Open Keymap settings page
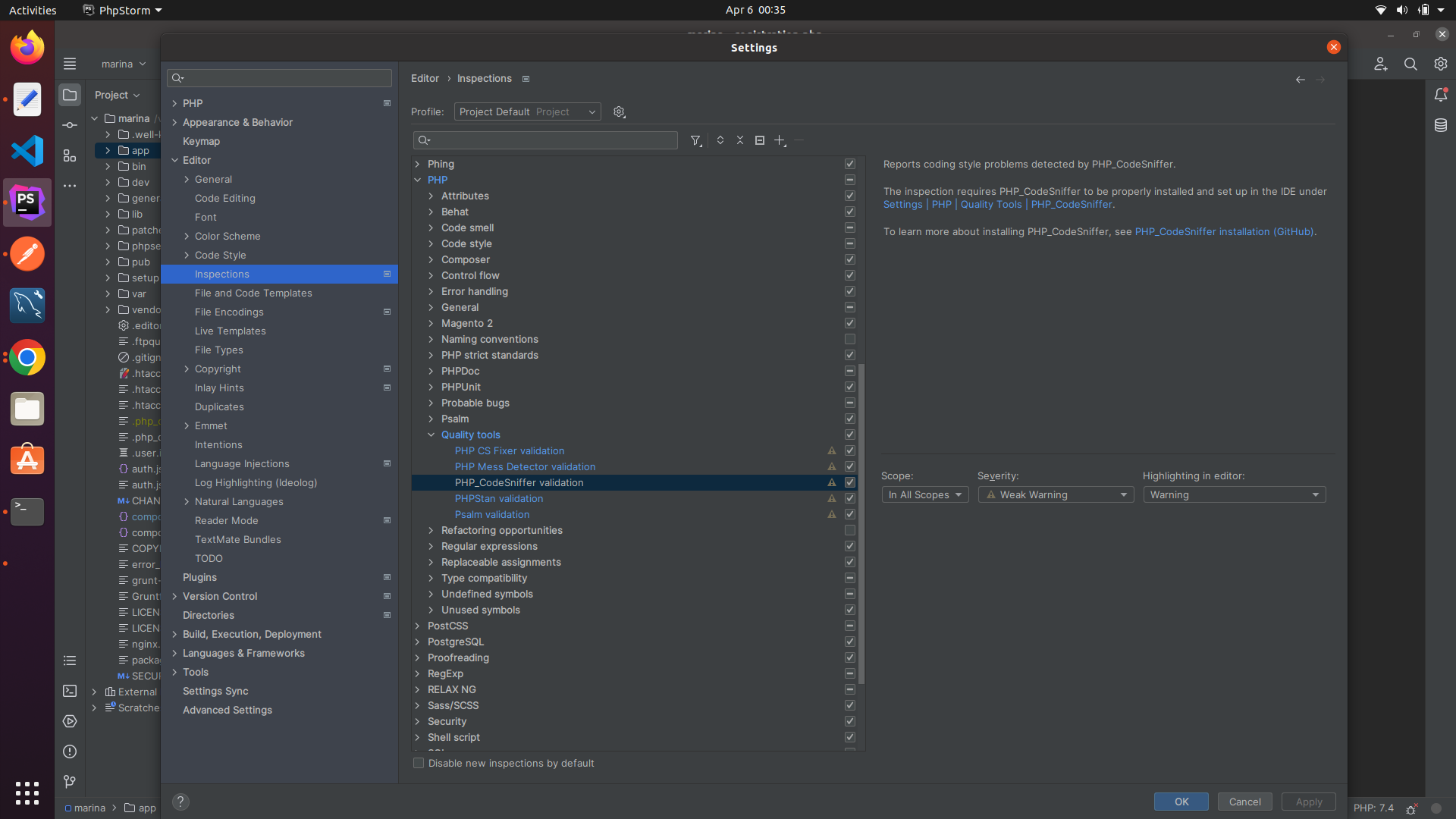This screenshot has height=819, width=1456. [x=201, y=141]
